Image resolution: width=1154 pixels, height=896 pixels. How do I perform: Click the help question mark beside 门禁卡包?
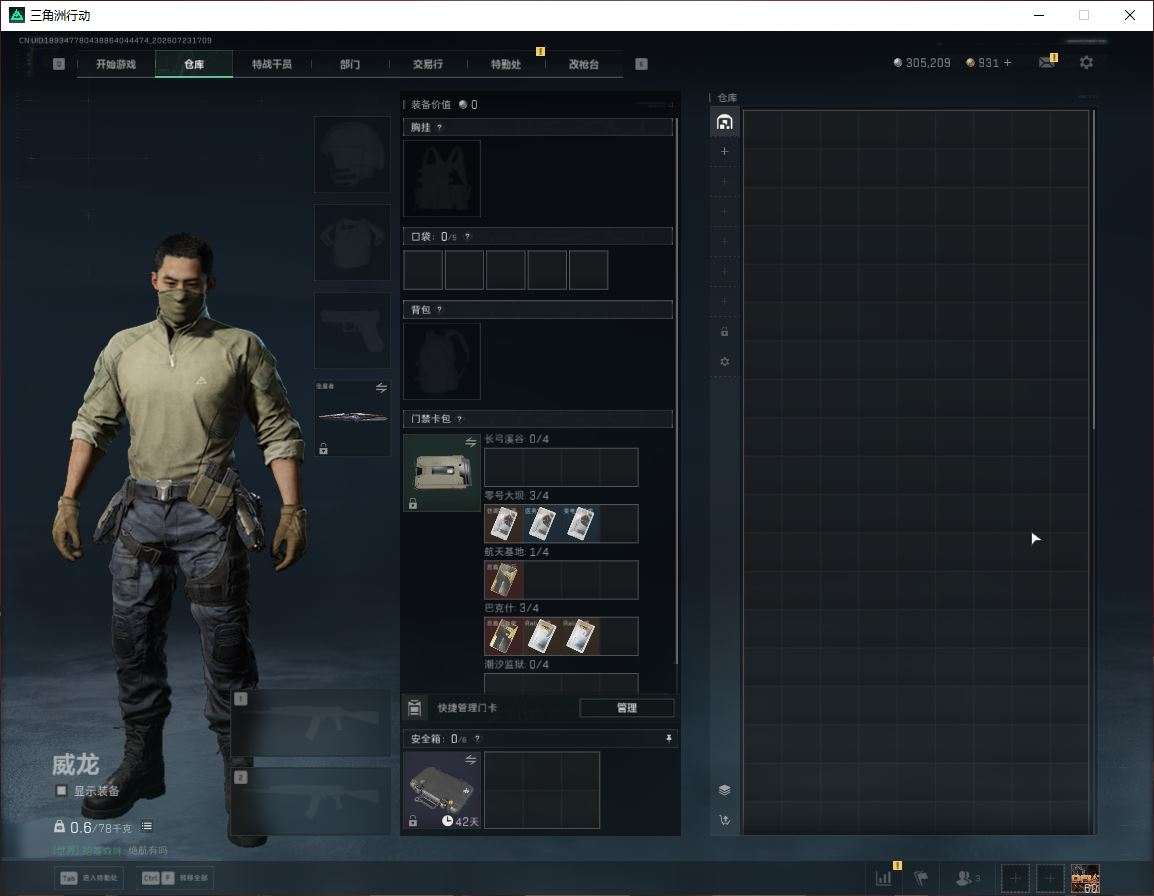coord(459,419)
